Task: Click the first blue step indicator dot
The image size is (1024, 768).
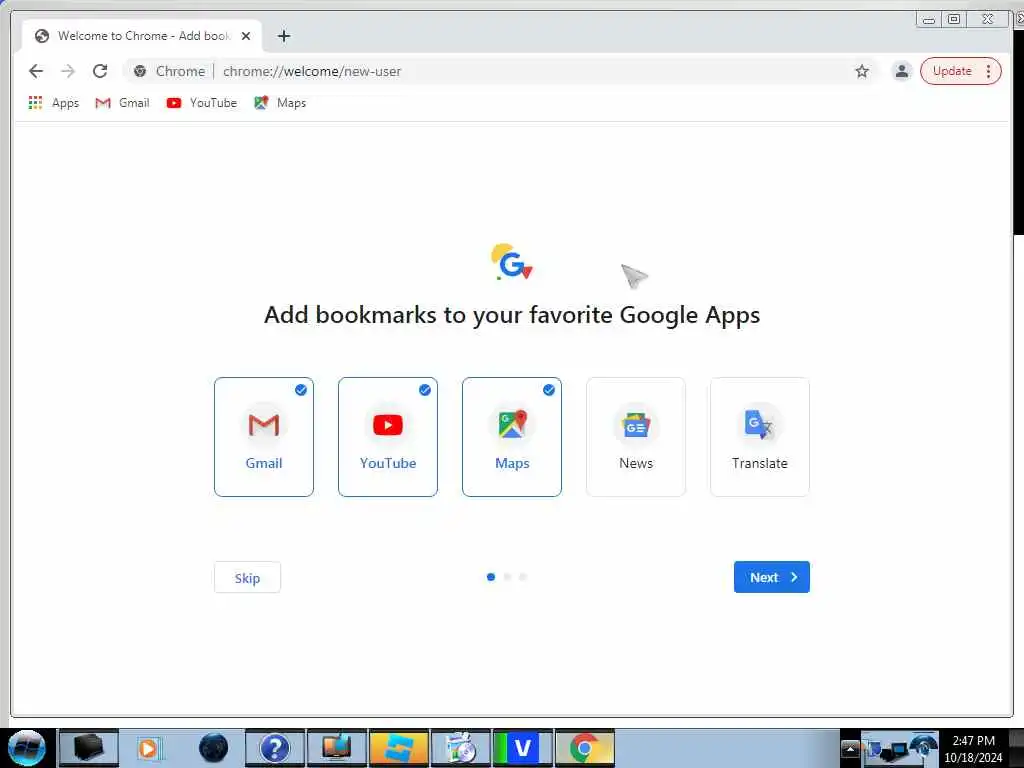Action: point(491,577)
